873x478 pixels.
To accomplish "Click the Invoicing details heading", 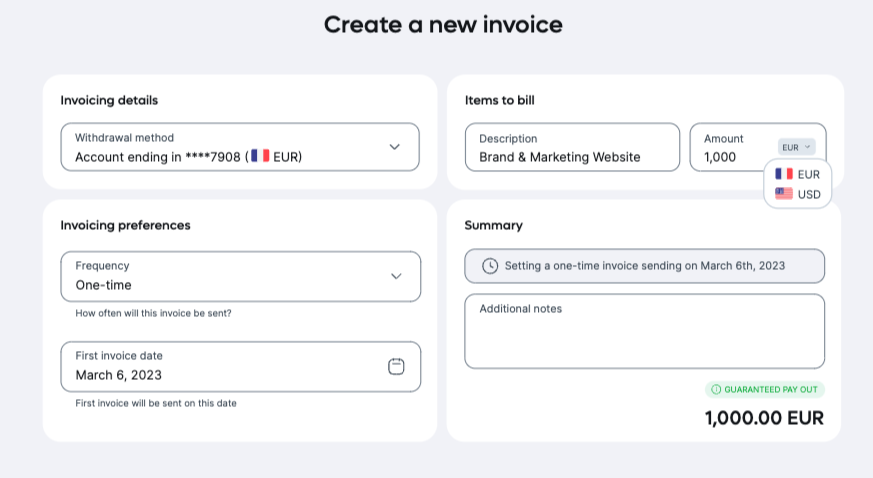I will pyautogui.click(x=109, y=100).
